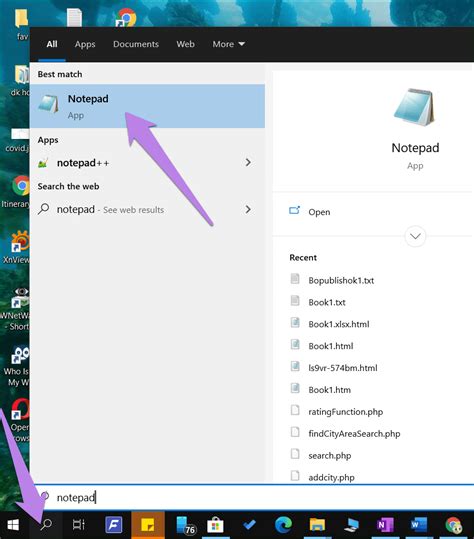
Task: Click the Chrome shortcut on desktop top
Action: click(x=126, y=17)
